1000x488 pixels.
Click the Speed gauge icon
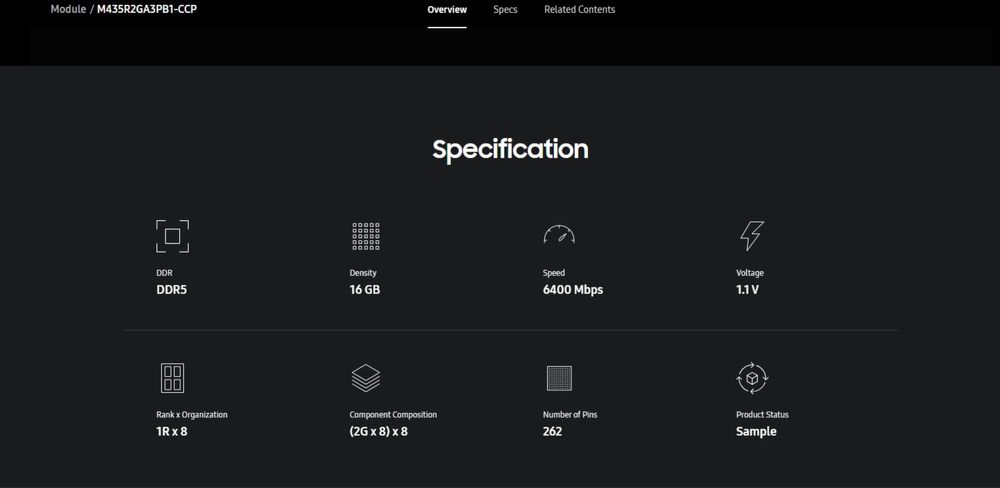point(559,234)
